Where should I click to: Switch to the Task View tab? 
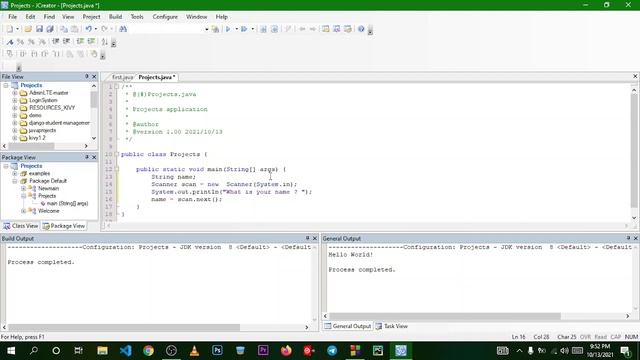click(391, 326)
